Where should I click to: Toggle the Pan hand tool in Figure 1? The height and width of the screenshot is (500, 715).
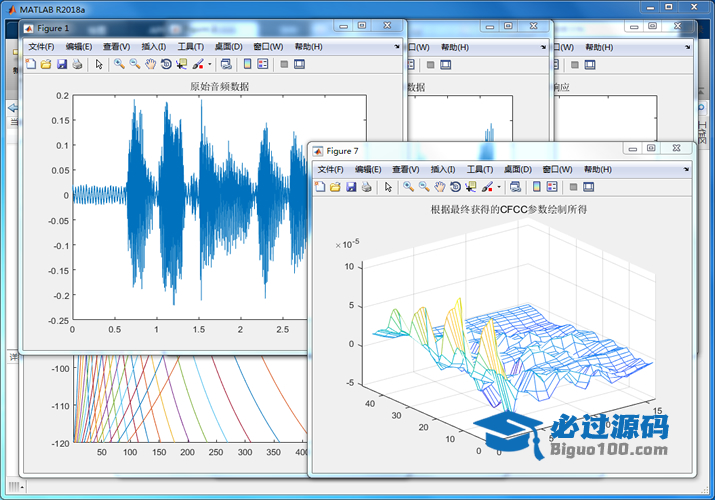tap(150, 64)
